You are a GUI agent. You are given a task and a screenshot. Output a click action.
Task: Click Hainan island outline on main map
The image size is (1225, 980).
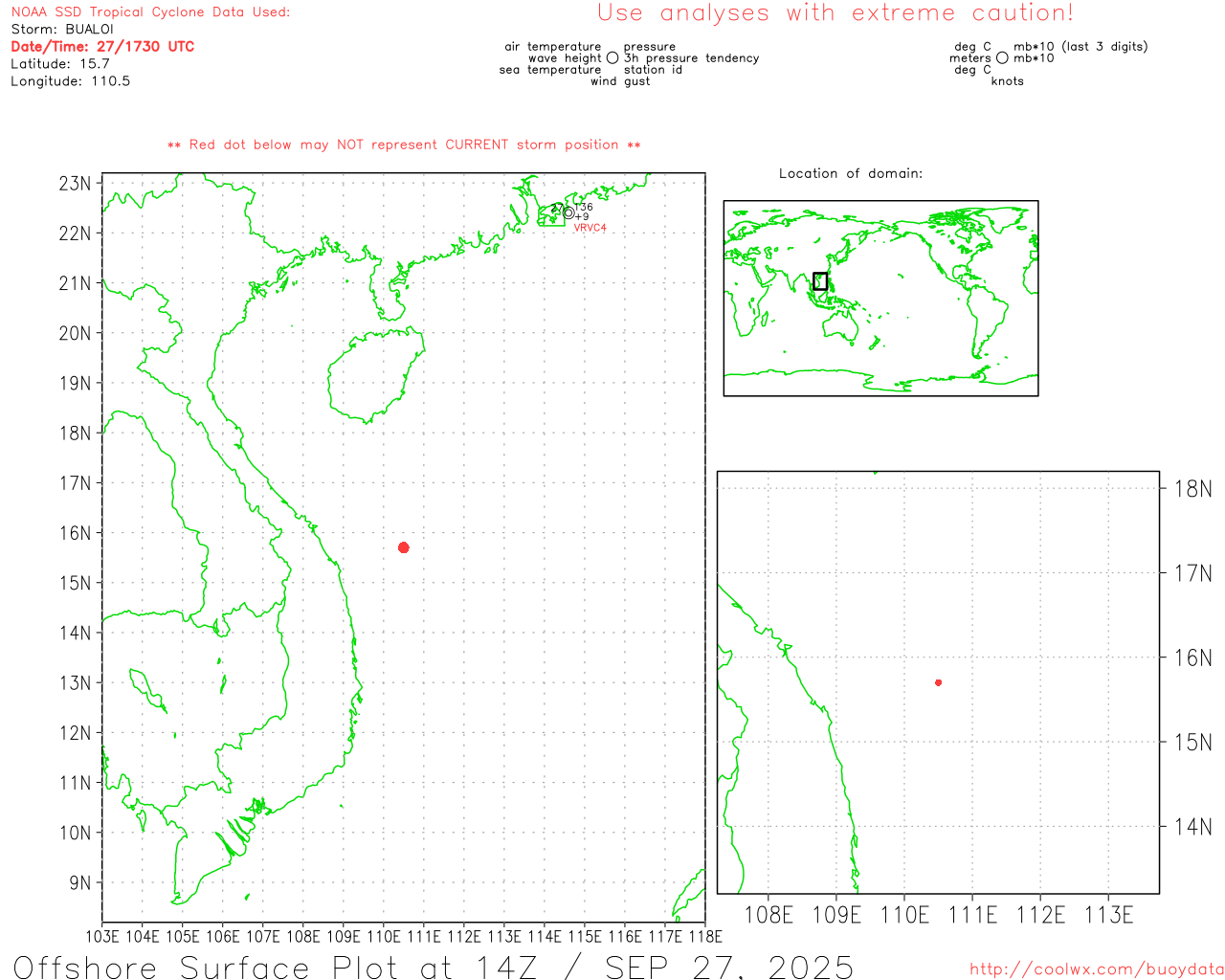373,375
